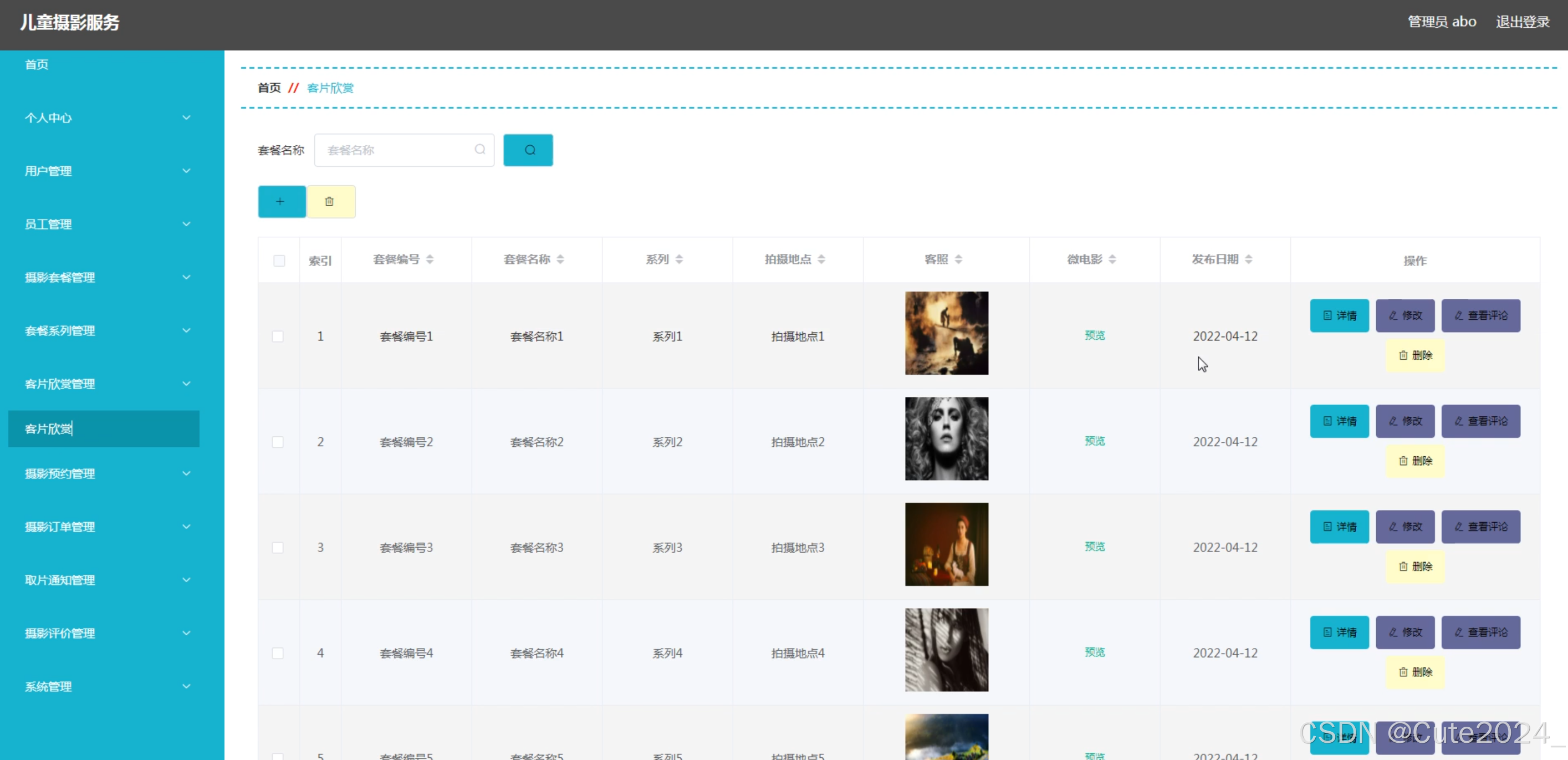Viewport: 1568px width, 760px height.
Task: Click the blue search magnifier button
Action: point(528,150)
